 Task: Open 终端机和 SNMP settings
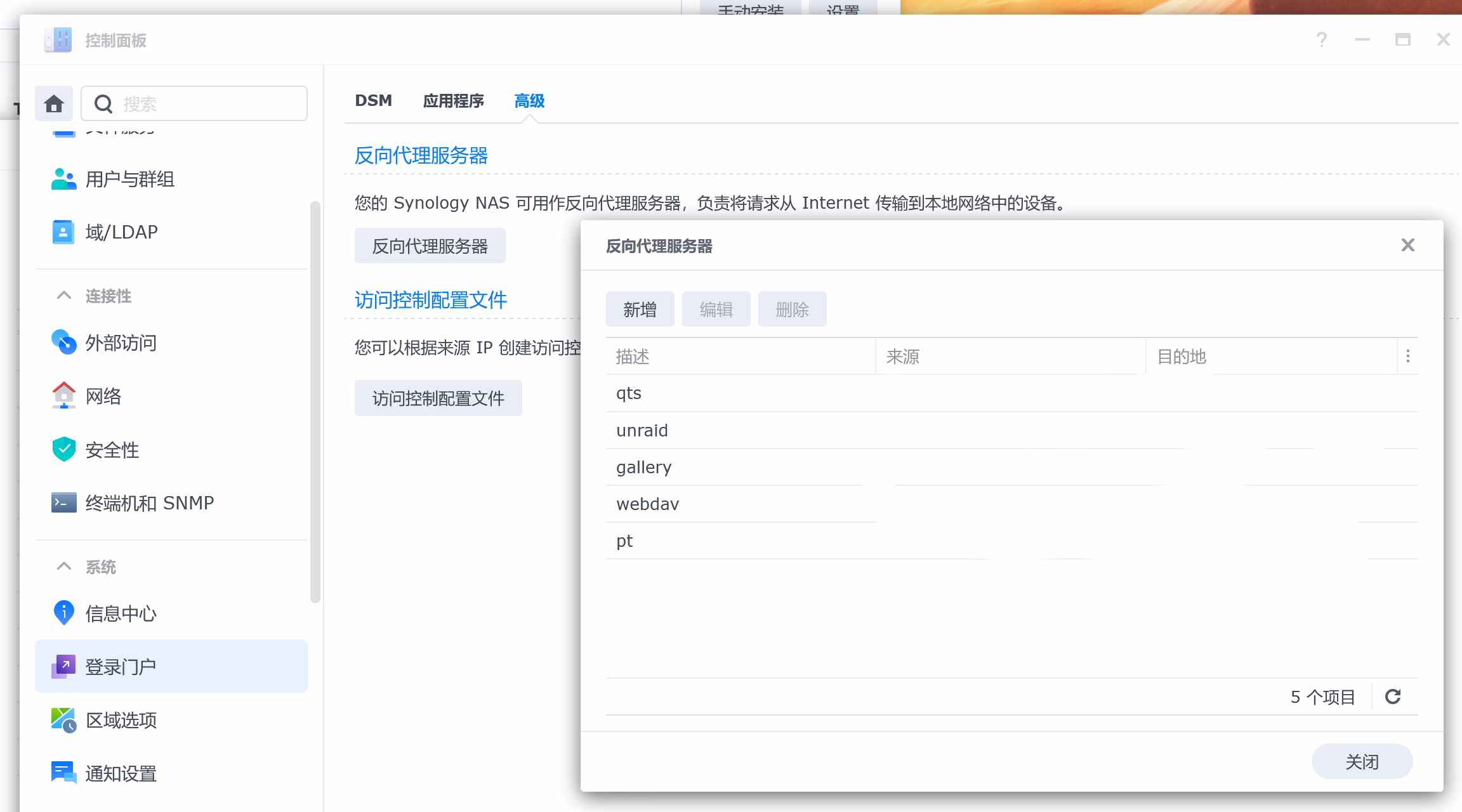149,503
